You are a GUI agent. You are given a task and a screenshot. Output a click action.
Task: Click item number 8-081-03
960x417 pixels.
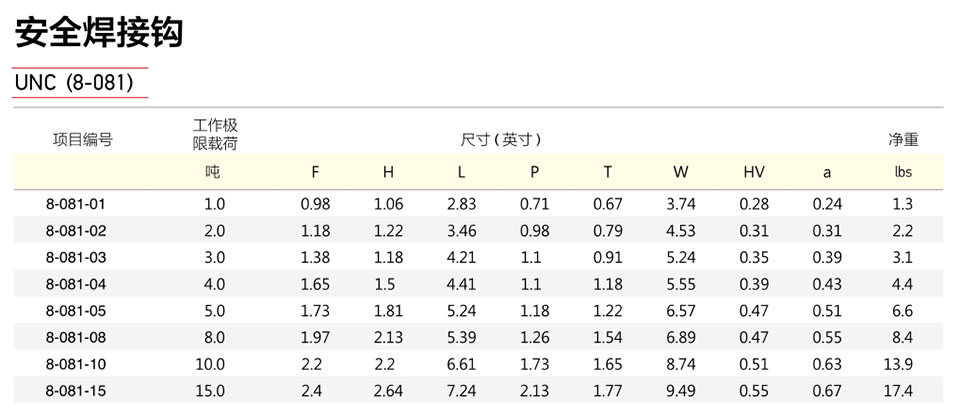[x=76, y=258]
